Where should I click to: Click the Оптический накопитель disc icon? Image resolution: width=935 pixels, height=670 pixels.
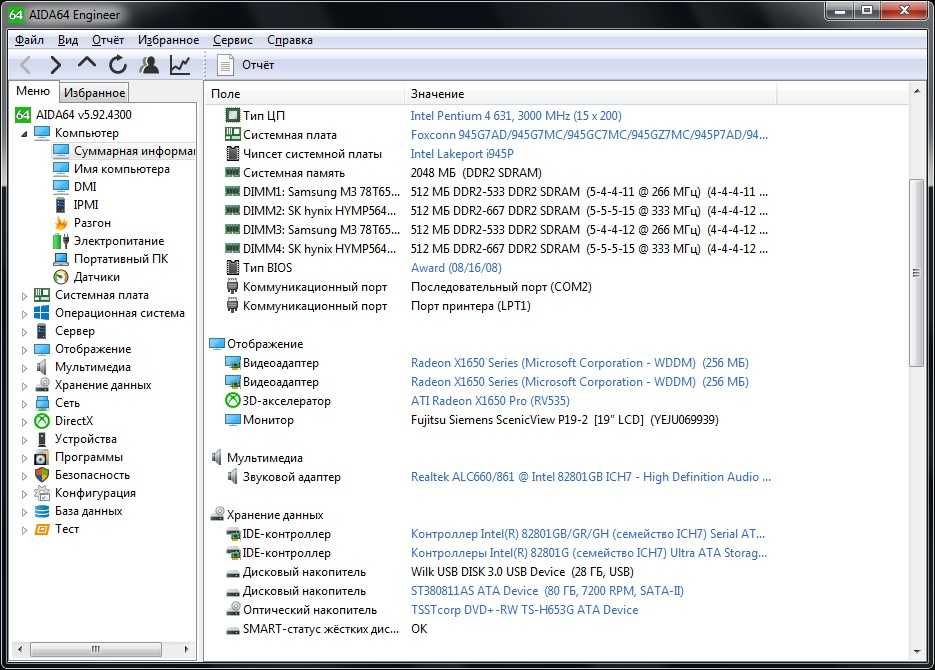coord(233,609)
